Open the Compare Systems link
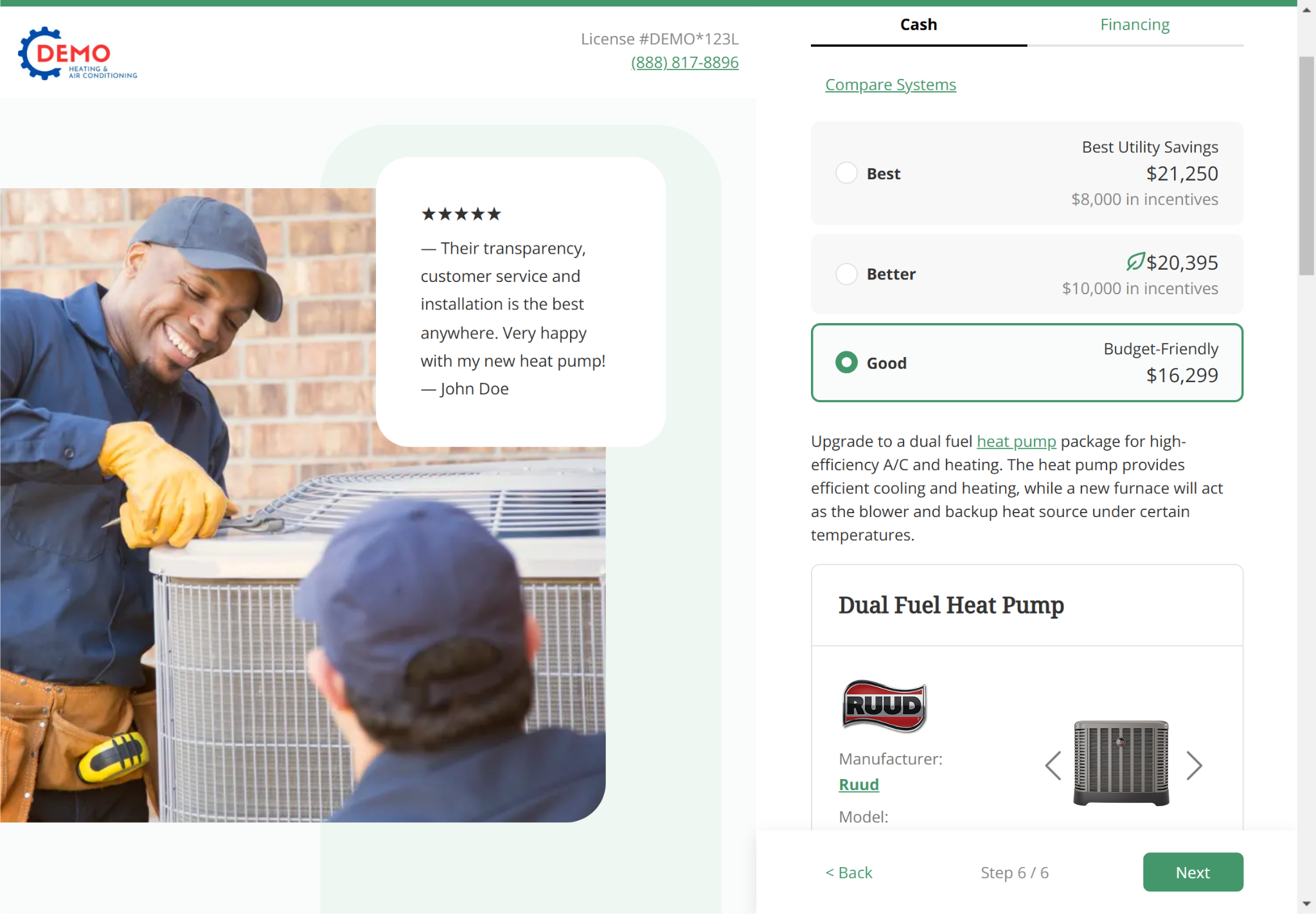The height and width of the screenshot is (914, 1316). [891, 85]
